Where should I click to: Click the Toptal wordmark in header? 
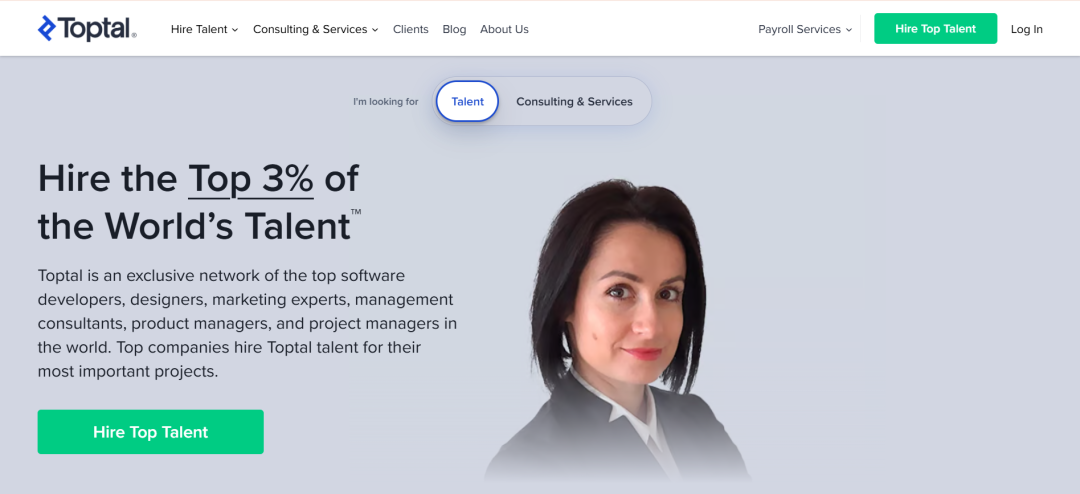click(x=97, y=29)
